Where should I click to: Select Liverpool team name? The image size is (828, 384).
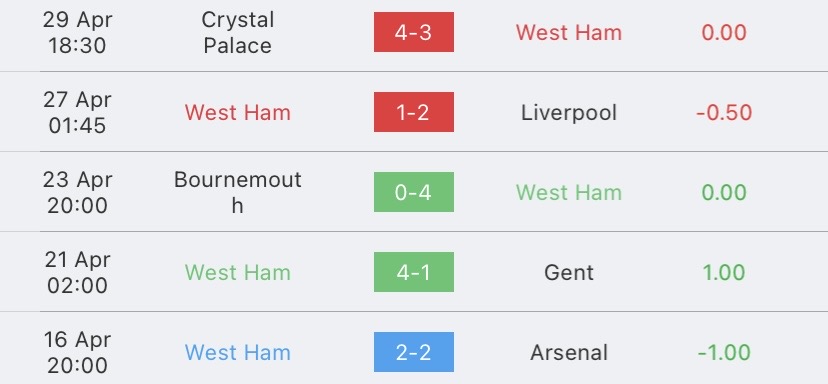[x=569, y=113]
